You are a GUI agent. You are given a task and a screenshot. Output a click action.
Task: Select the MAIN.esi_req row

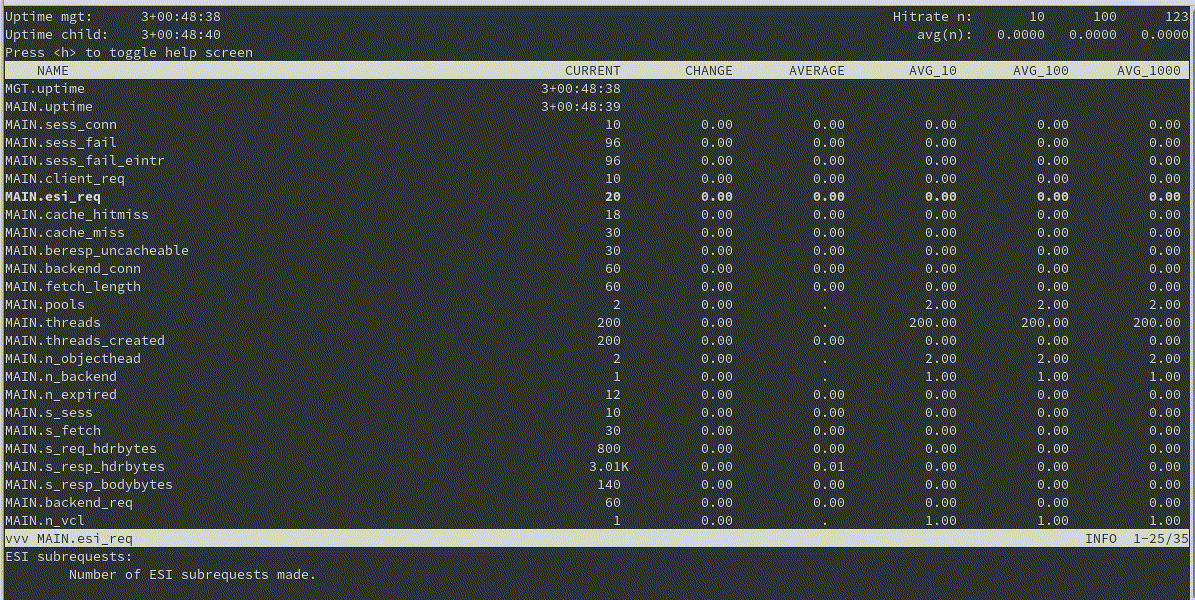coord(597,197)
